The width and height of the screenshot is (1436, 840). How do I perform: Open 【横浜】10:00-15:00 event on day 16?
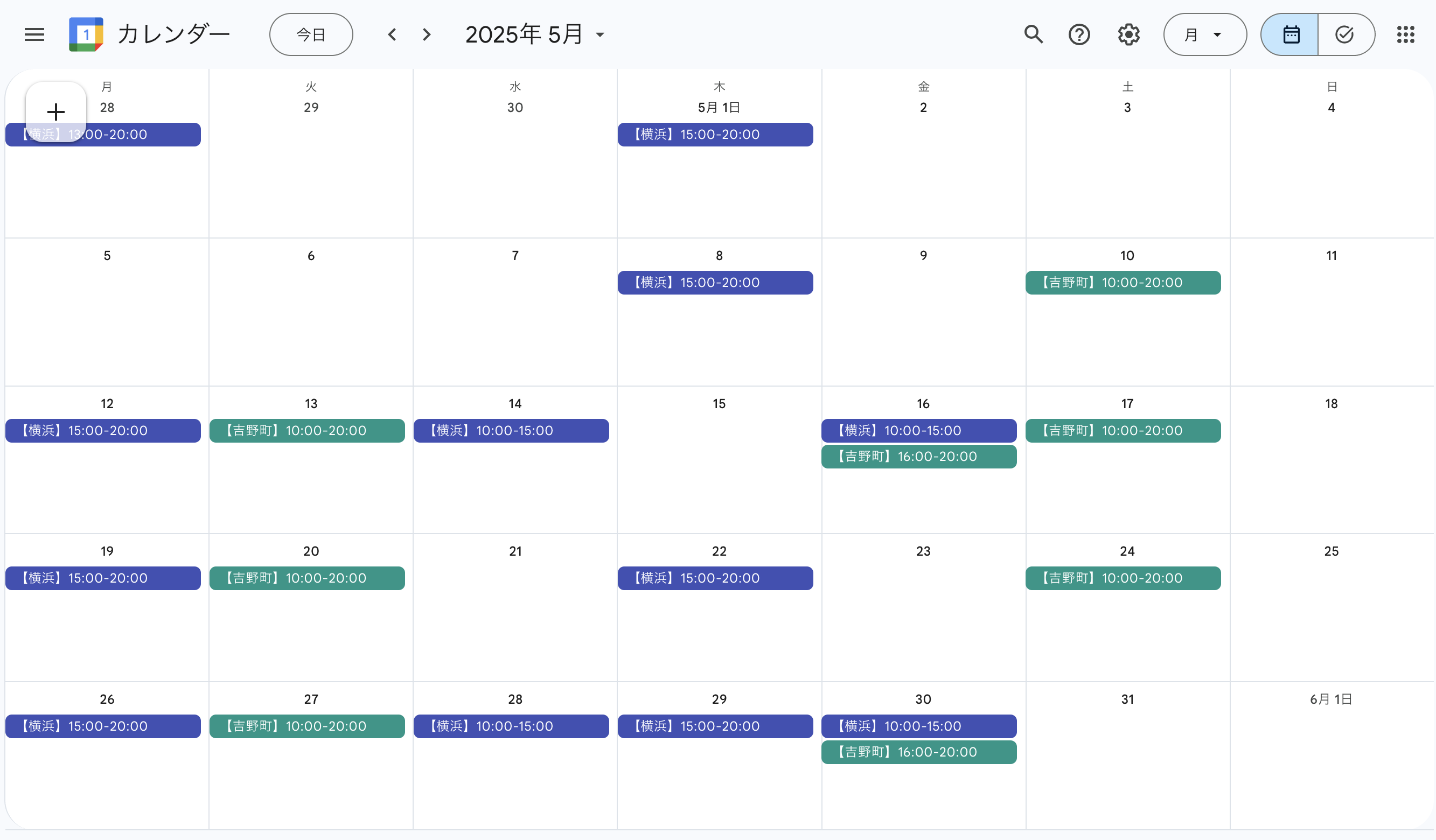pyautogui.click(x=919, y=431)
